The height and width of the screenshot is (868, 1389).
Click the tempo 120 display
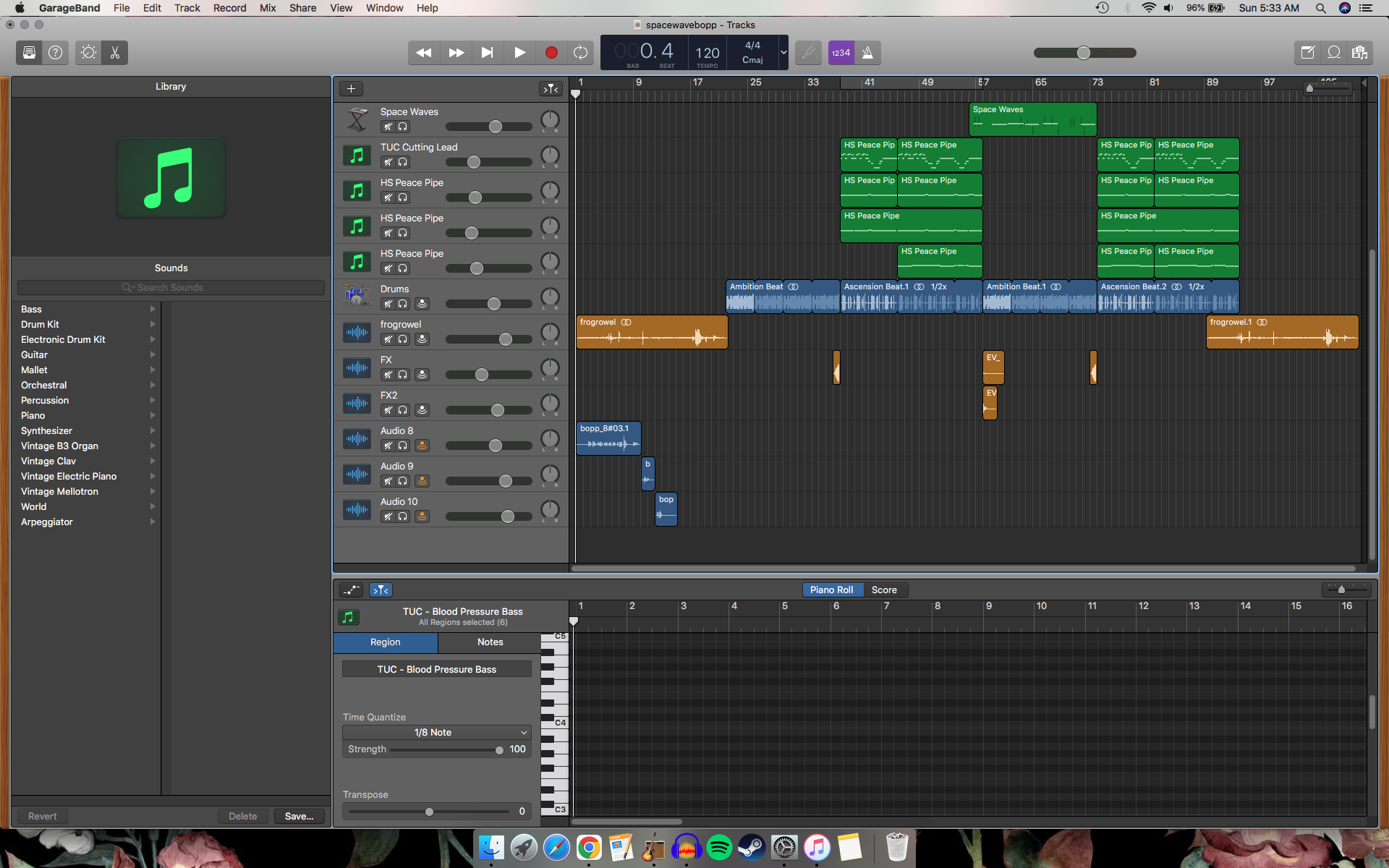click(707, 54)
